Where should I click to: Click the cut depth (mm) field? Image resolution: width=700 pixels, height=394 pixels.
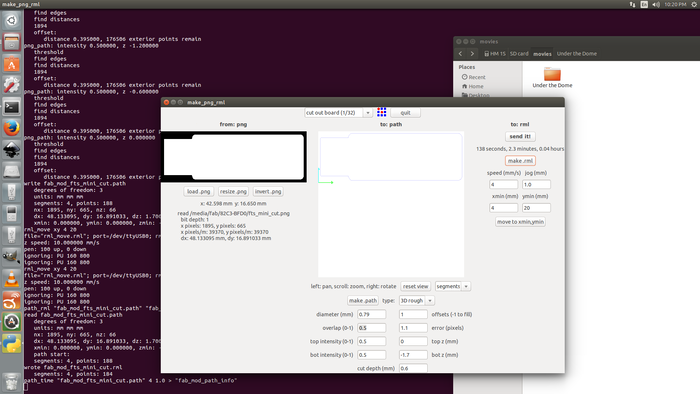tap(413, 369)
